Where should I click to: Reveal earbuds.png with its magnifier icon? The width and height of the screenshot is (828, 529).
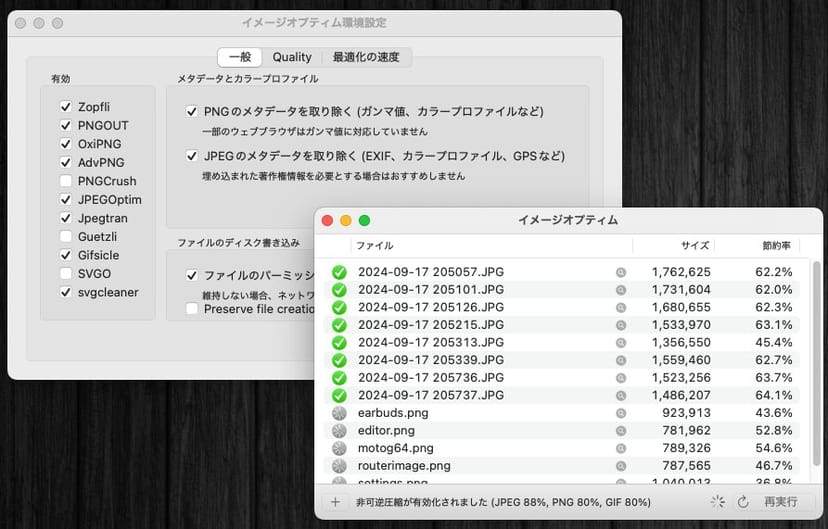tap(621, 413)
